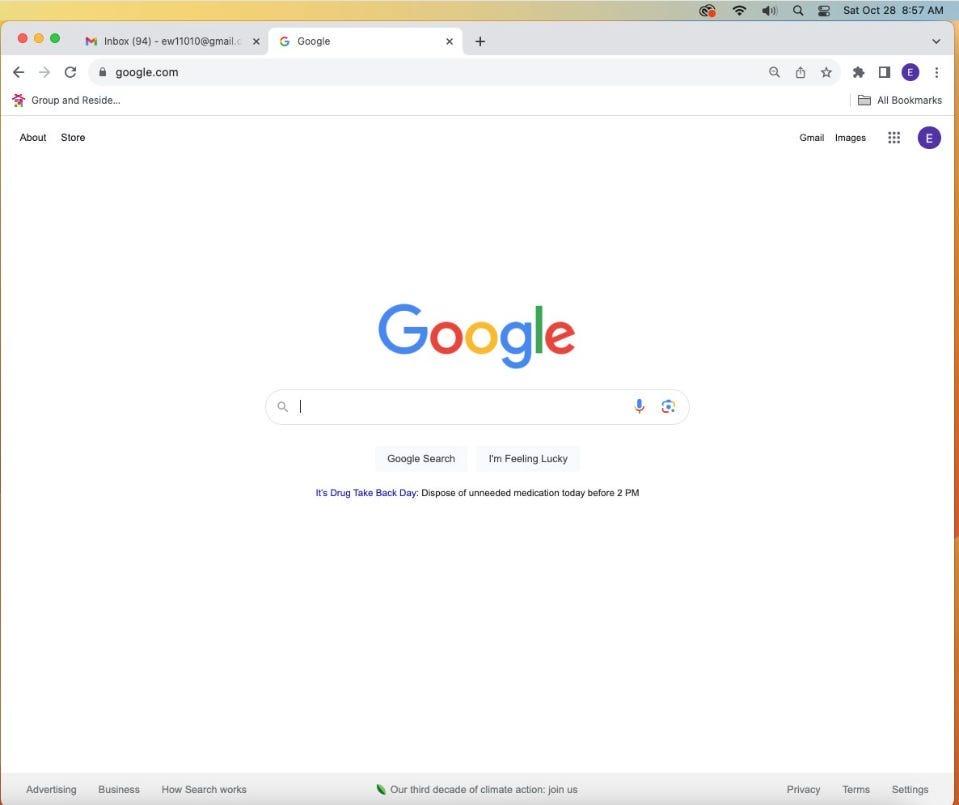The image size is (959, 805).
Task: Start a voice search with the microphone icon
Action: (639, 407)
